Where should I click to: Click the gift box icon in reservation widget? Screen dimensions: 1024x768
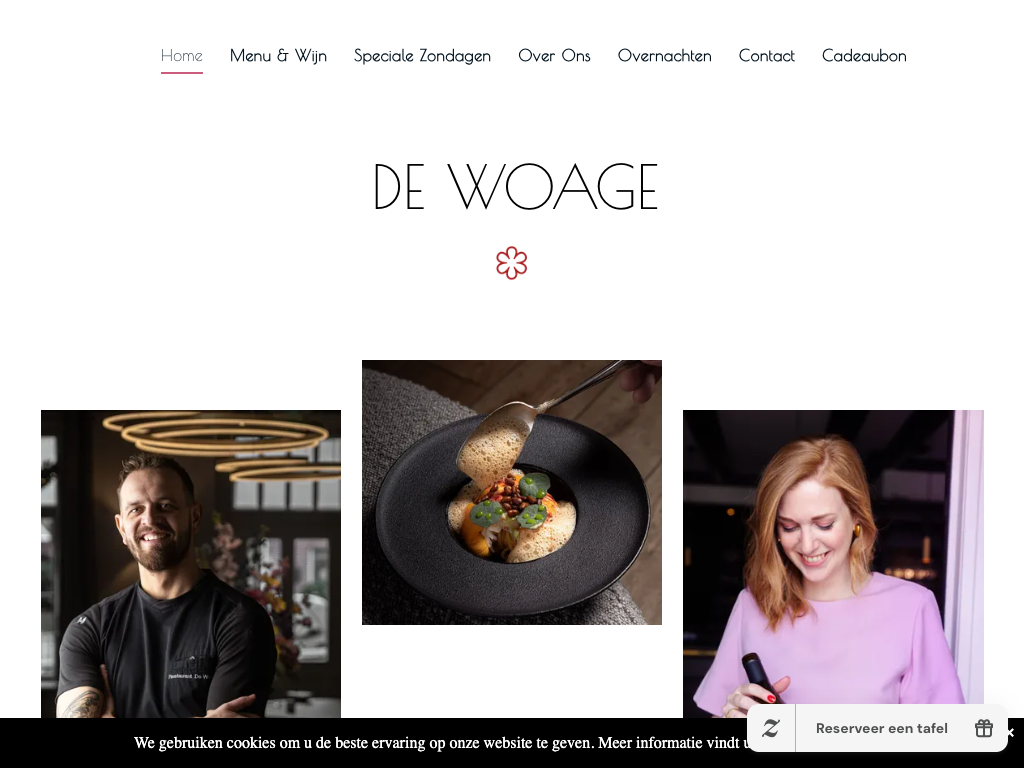(x=984, y=728)
